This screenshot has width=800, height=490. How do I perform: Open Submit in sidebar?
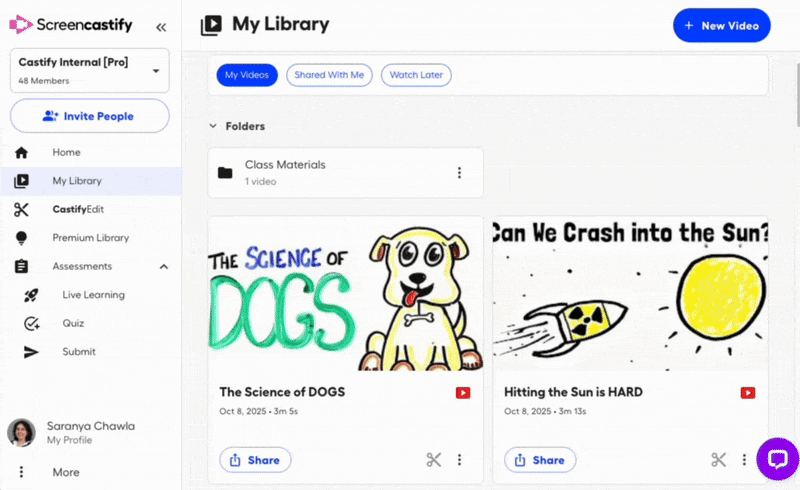point(79,352)
